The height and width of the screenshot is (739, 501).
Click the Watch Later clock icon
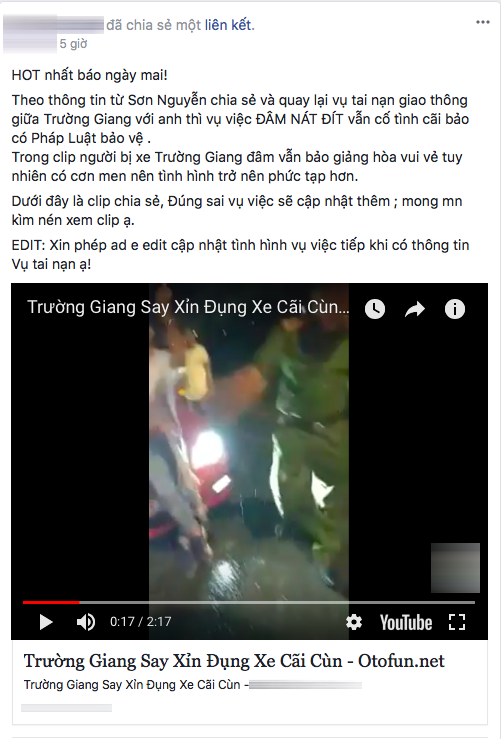click(x=375, y=309)
